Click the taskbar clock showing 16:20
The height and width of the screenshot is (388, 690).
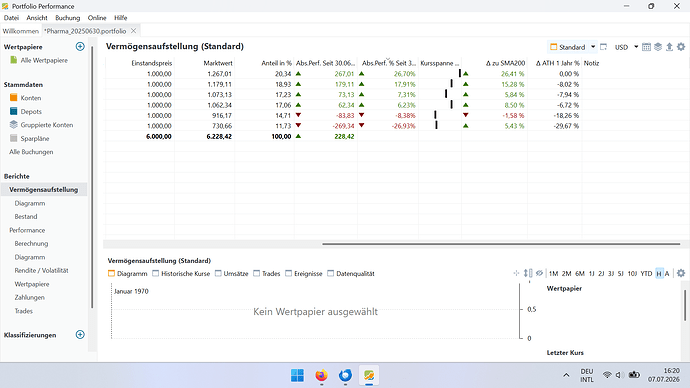pos(664,375)
